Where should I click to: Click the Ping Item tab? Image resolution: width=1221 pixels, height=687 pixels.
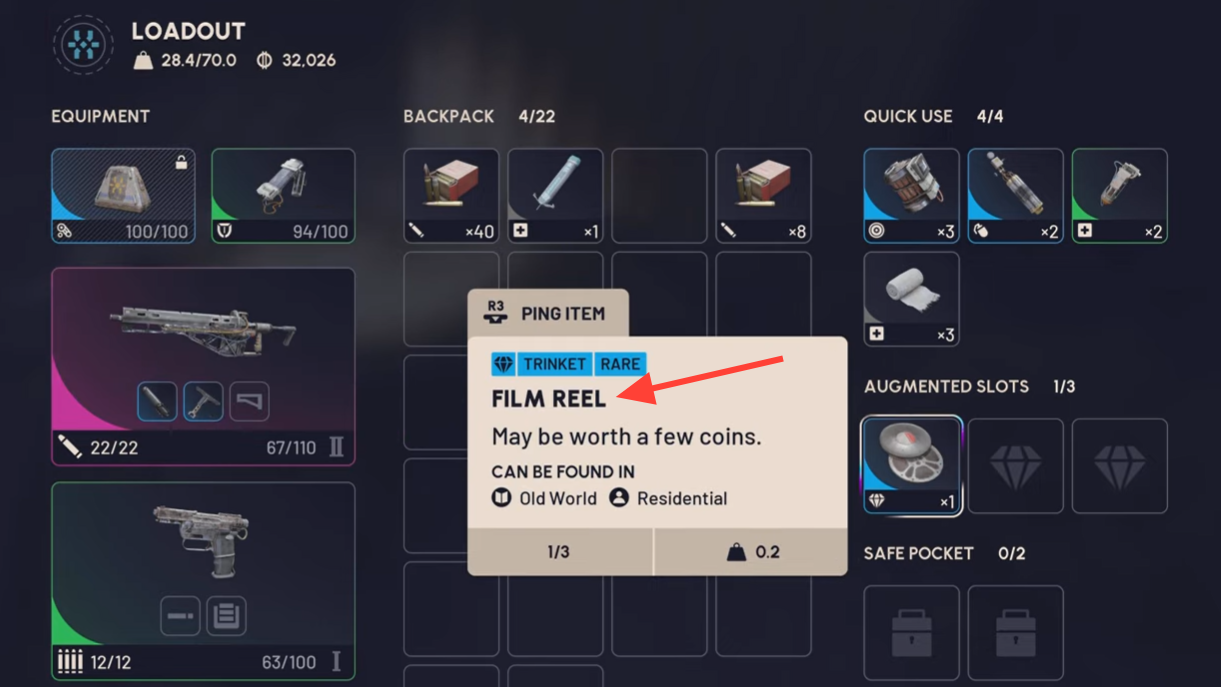pyautogui.click(x=548, y=313)
